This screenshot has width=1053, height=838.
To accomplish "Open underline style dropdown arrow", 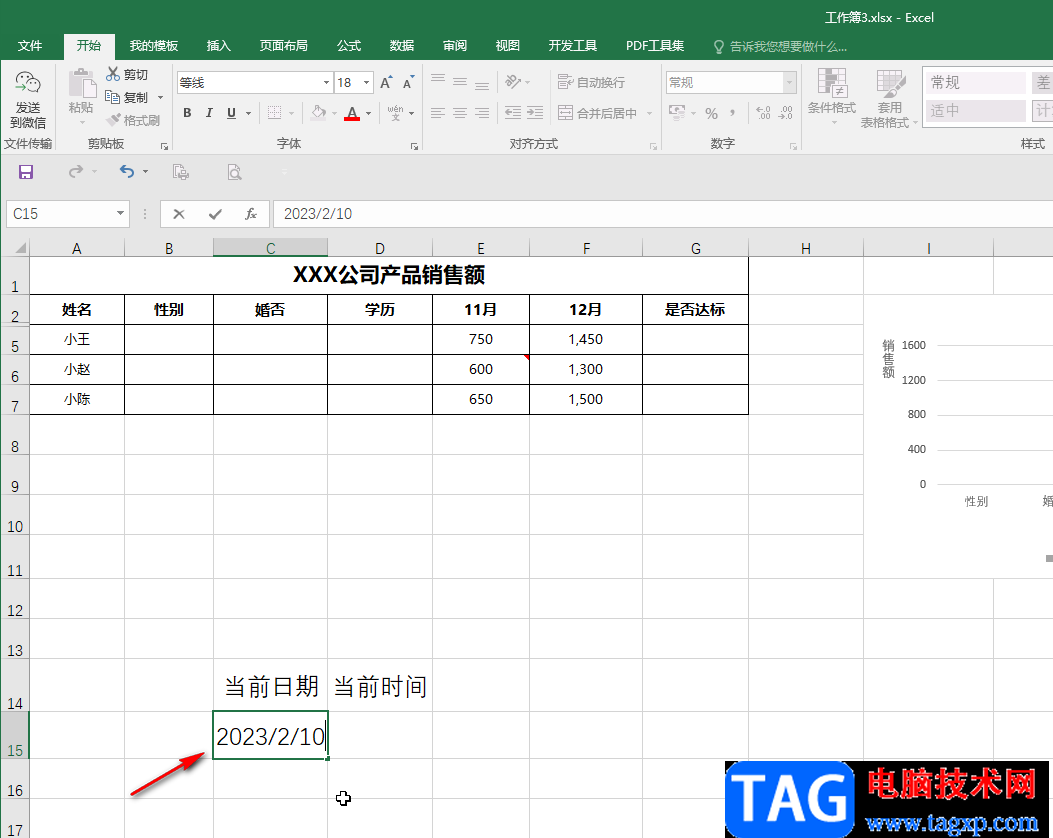I will (248, 113).
